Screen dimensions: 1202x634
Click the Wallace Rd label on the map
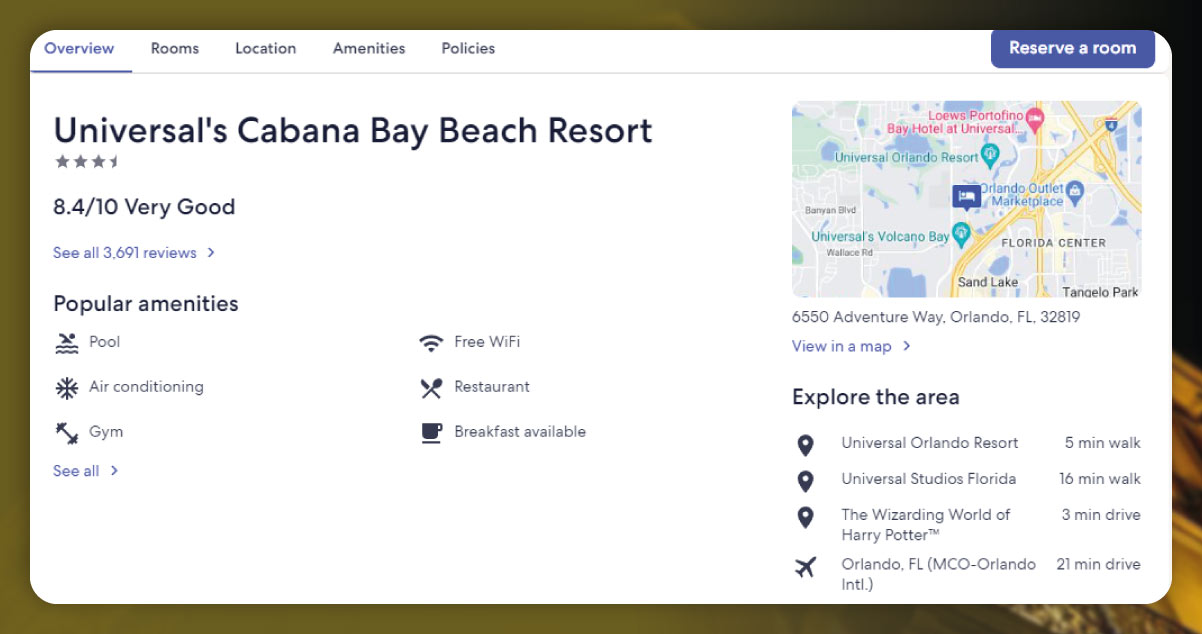[850, 253]
